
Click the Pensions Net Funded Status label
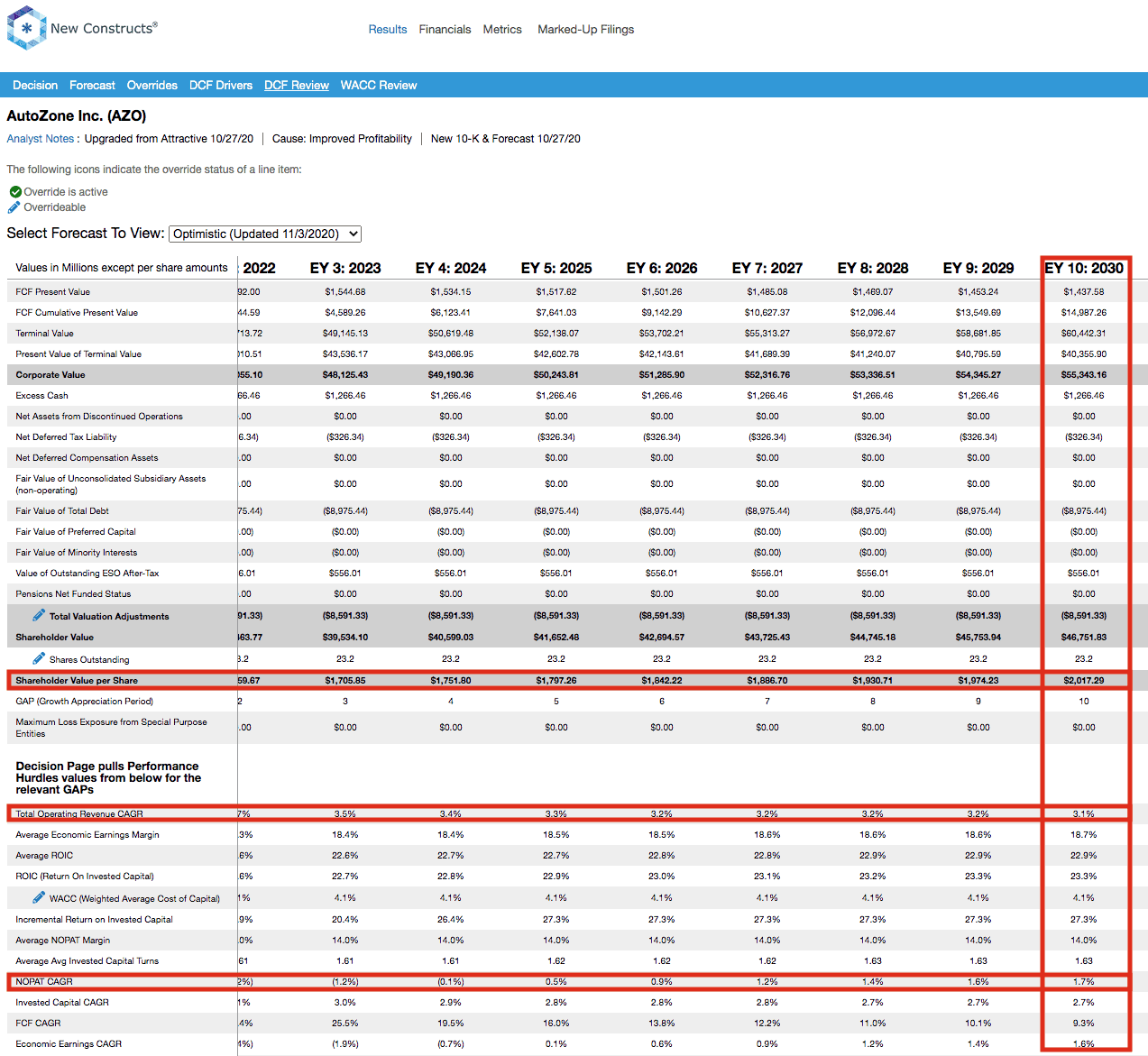(73, 594)
